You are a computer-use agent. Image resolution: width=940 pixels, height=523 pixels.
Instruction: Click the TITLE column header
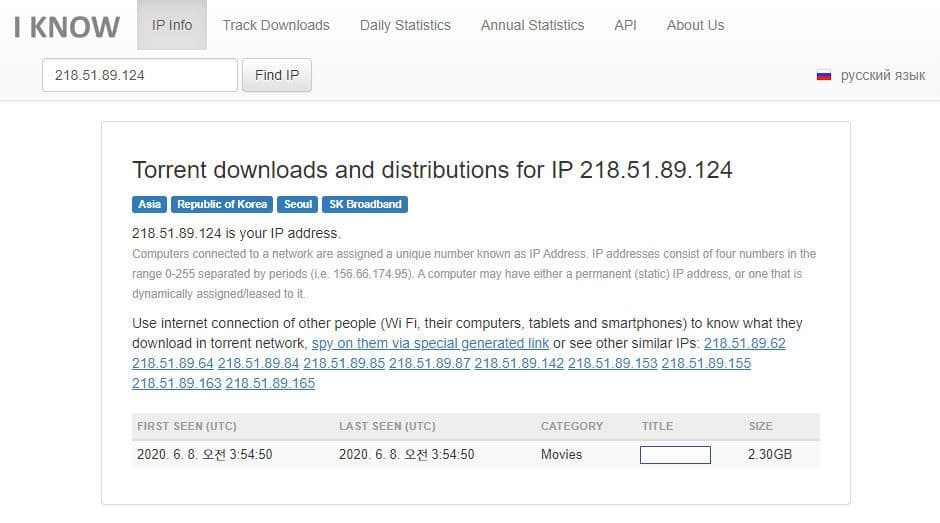(x=657, y=426)
